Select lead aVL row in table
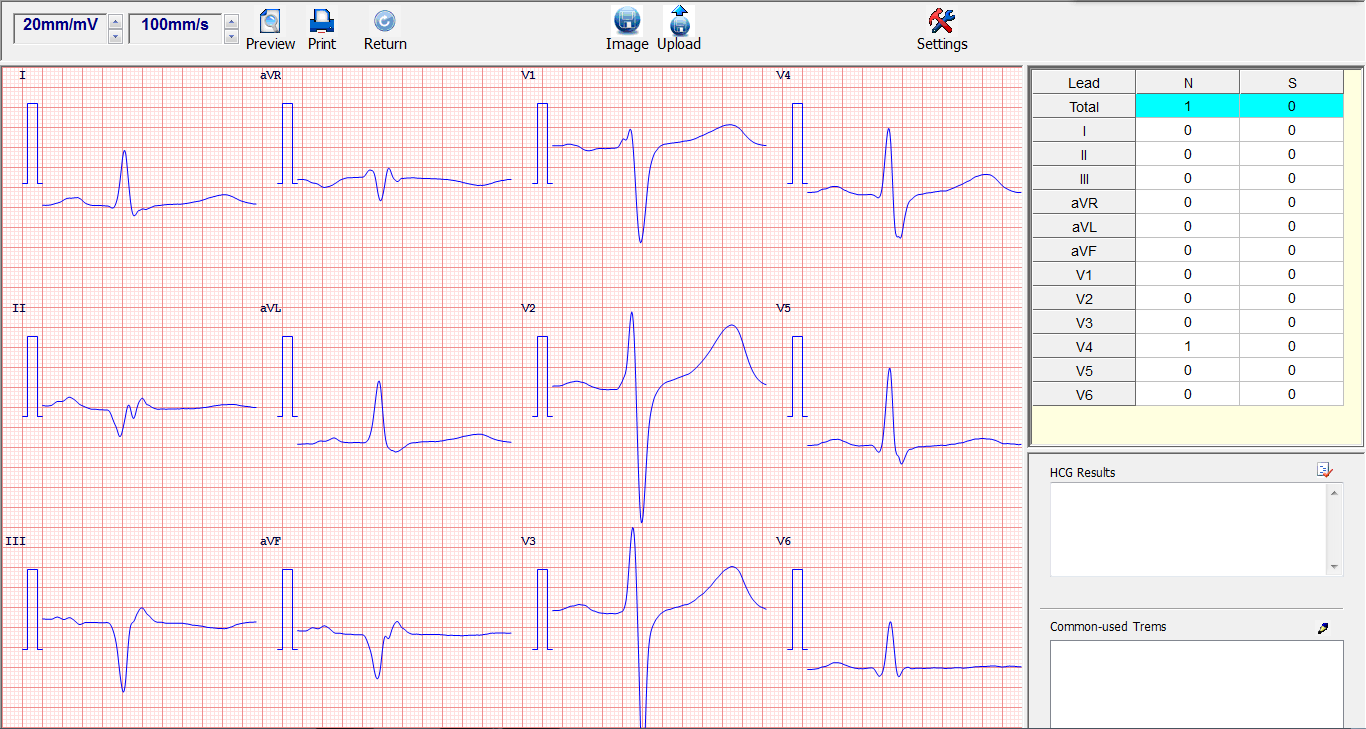1366x729 pixels. tap(1188, 227)
